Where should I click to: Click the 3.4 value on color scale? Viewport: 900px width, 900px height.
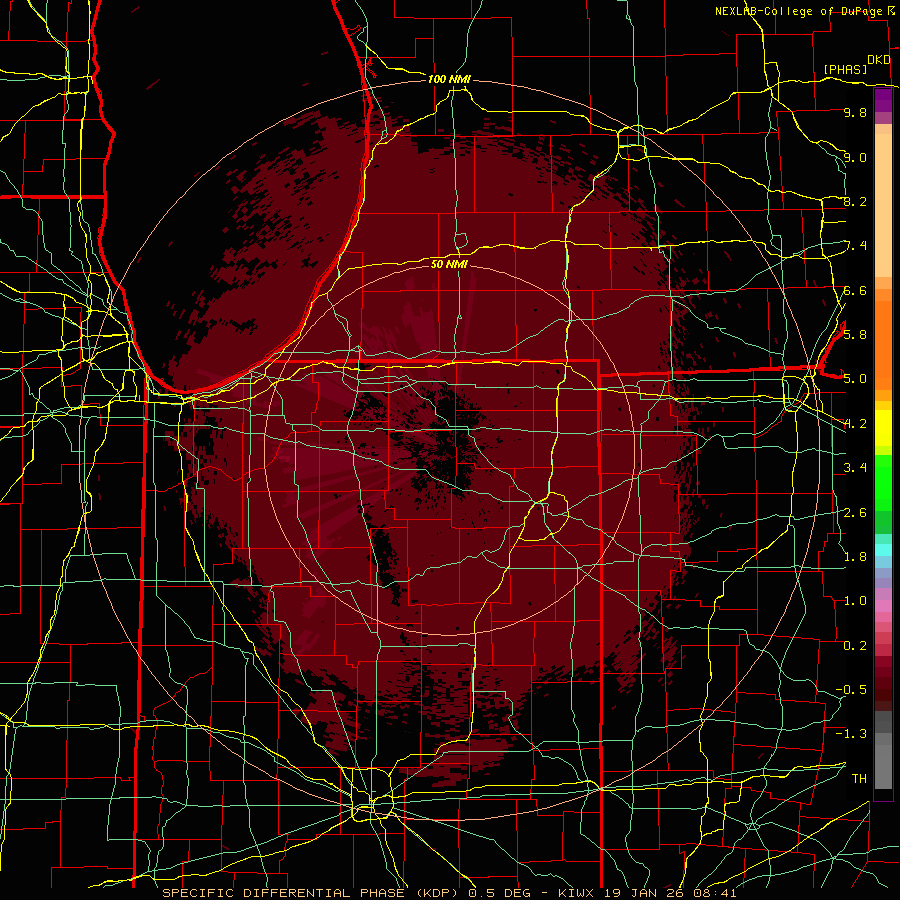pyautogui.click(x=855, y=468)
